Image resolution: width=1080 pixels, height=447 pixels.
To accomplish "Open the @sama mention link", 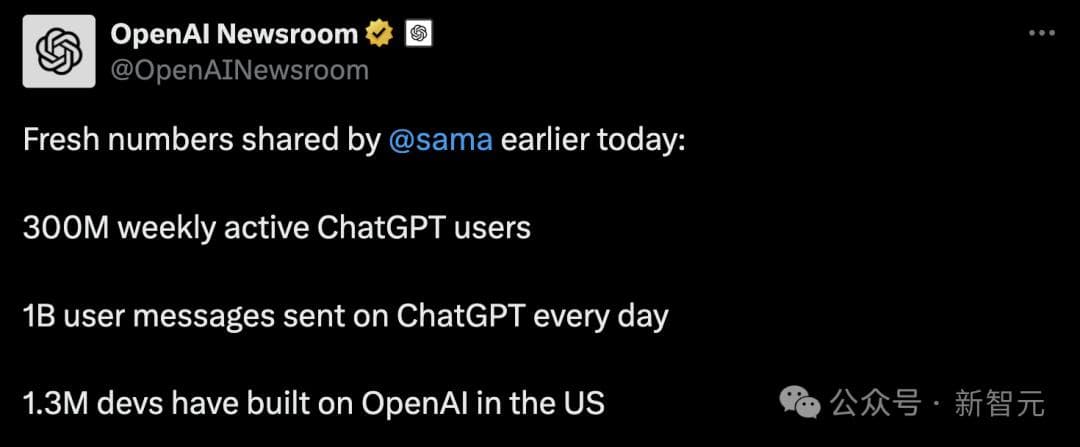I will coord(440,139).
